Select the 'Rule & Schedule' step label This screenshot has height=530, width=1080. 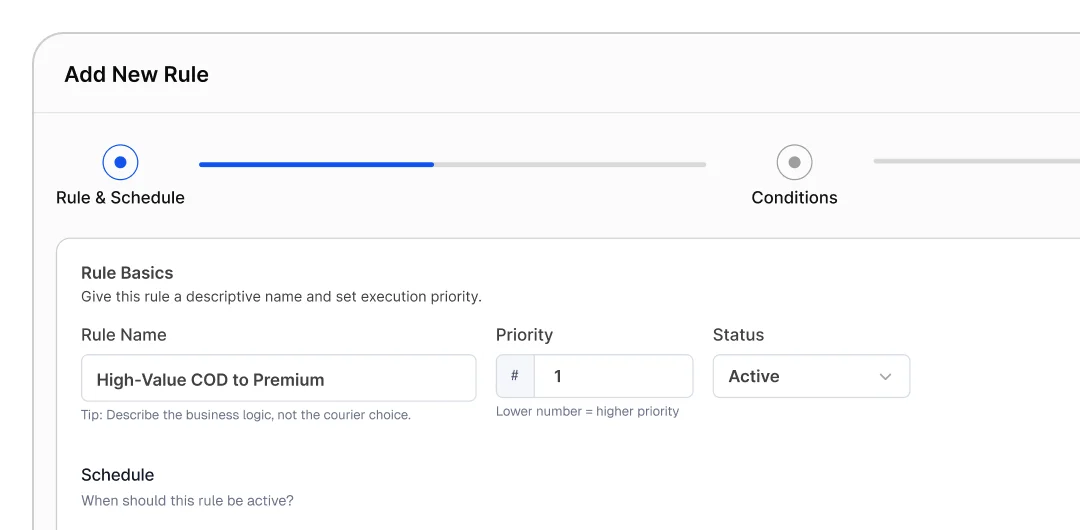pos(121,198)
